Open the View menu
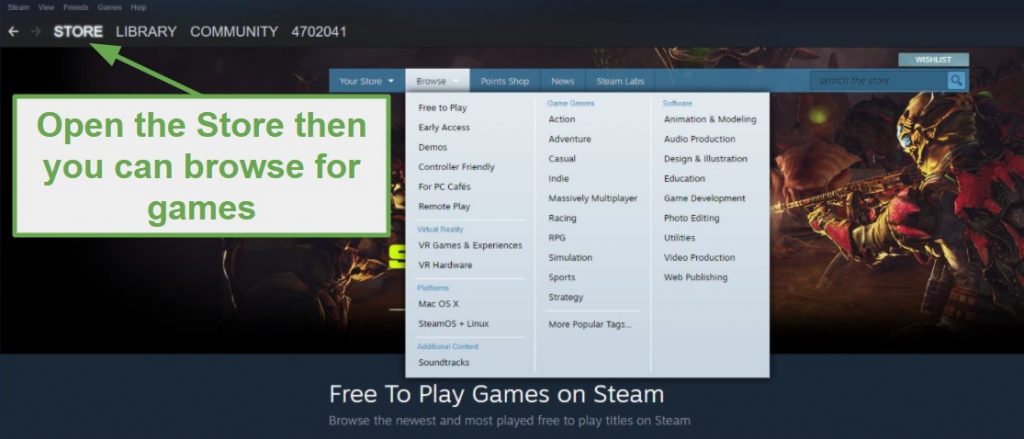1024x439 pixels. point(46,7)
